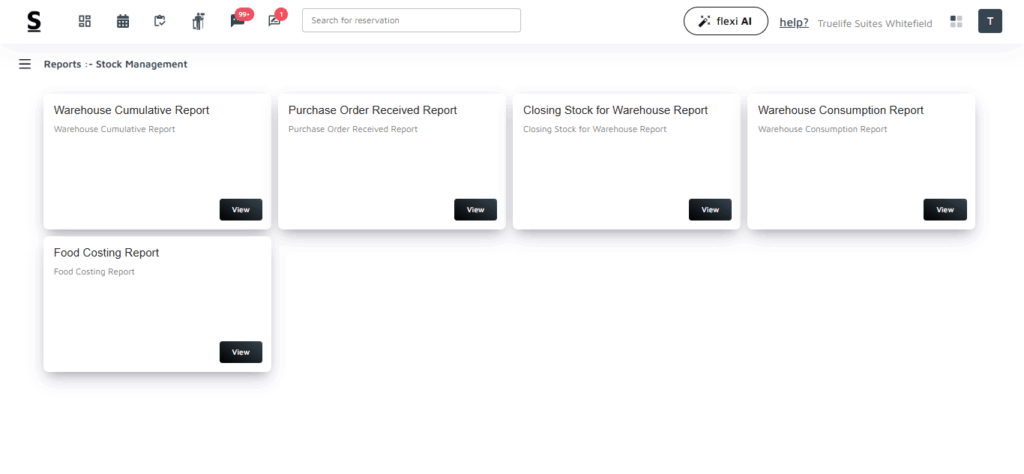This screenshot has height=474, width=1024.
Task: View the Warehouse Cumulative Report
Action: (240, 210)
